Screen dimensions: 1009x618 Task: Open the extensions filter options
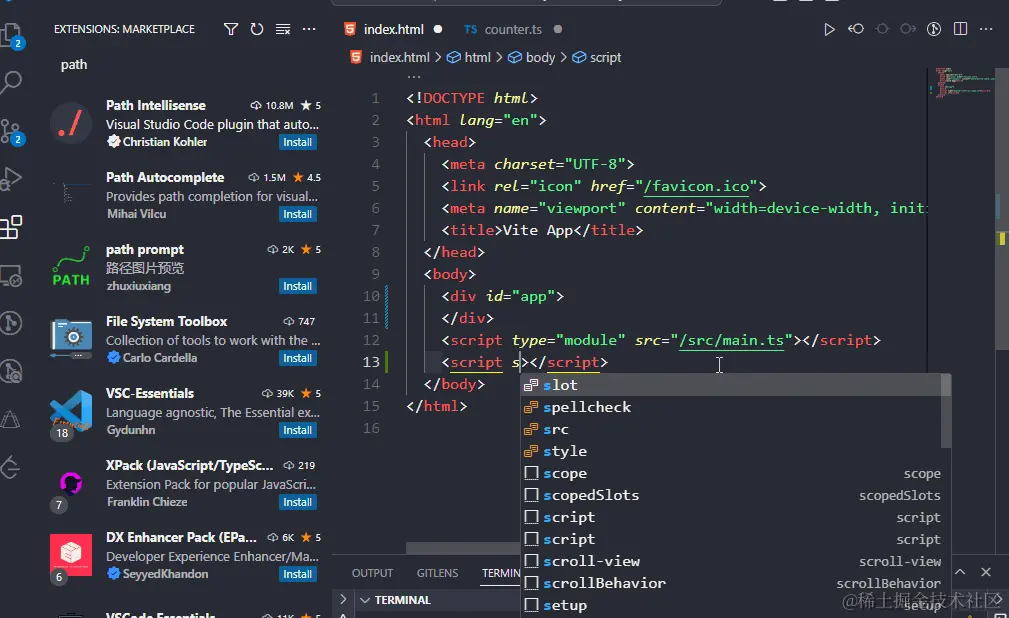230,29
